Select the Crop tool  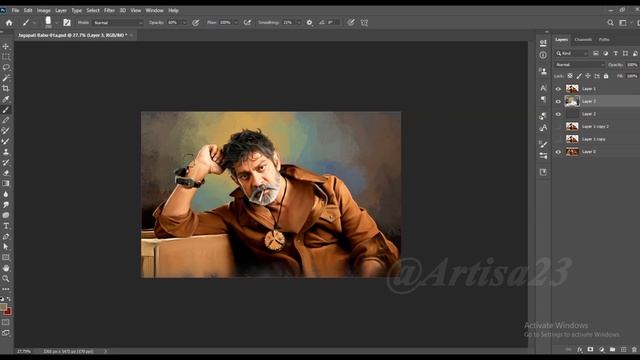6,89
